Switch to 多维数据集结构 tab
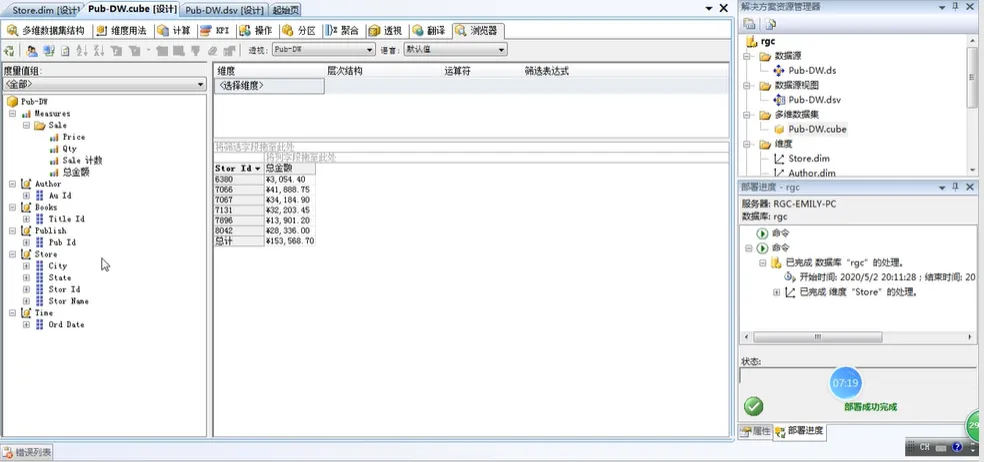 48,30
